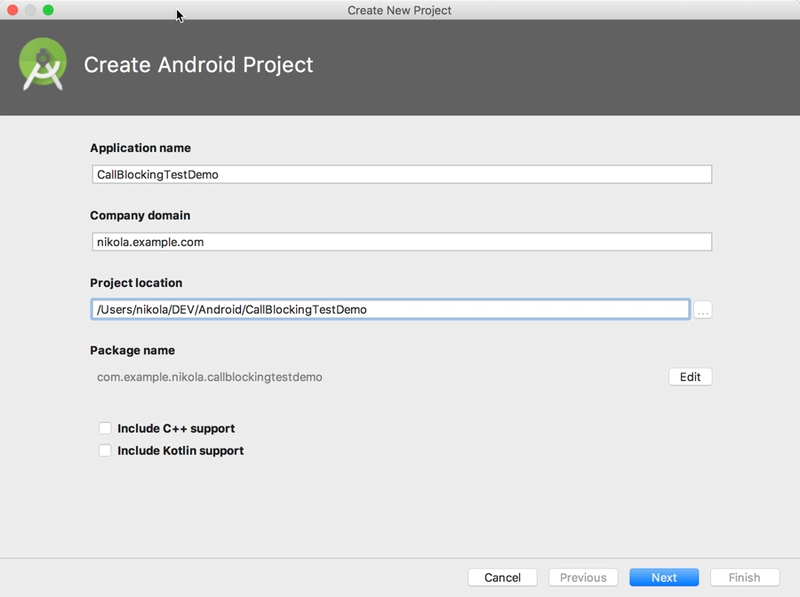Viewport: 800px width, 597px height.
Task: Click the Android Studio logo in header
Action: (43, 65)
